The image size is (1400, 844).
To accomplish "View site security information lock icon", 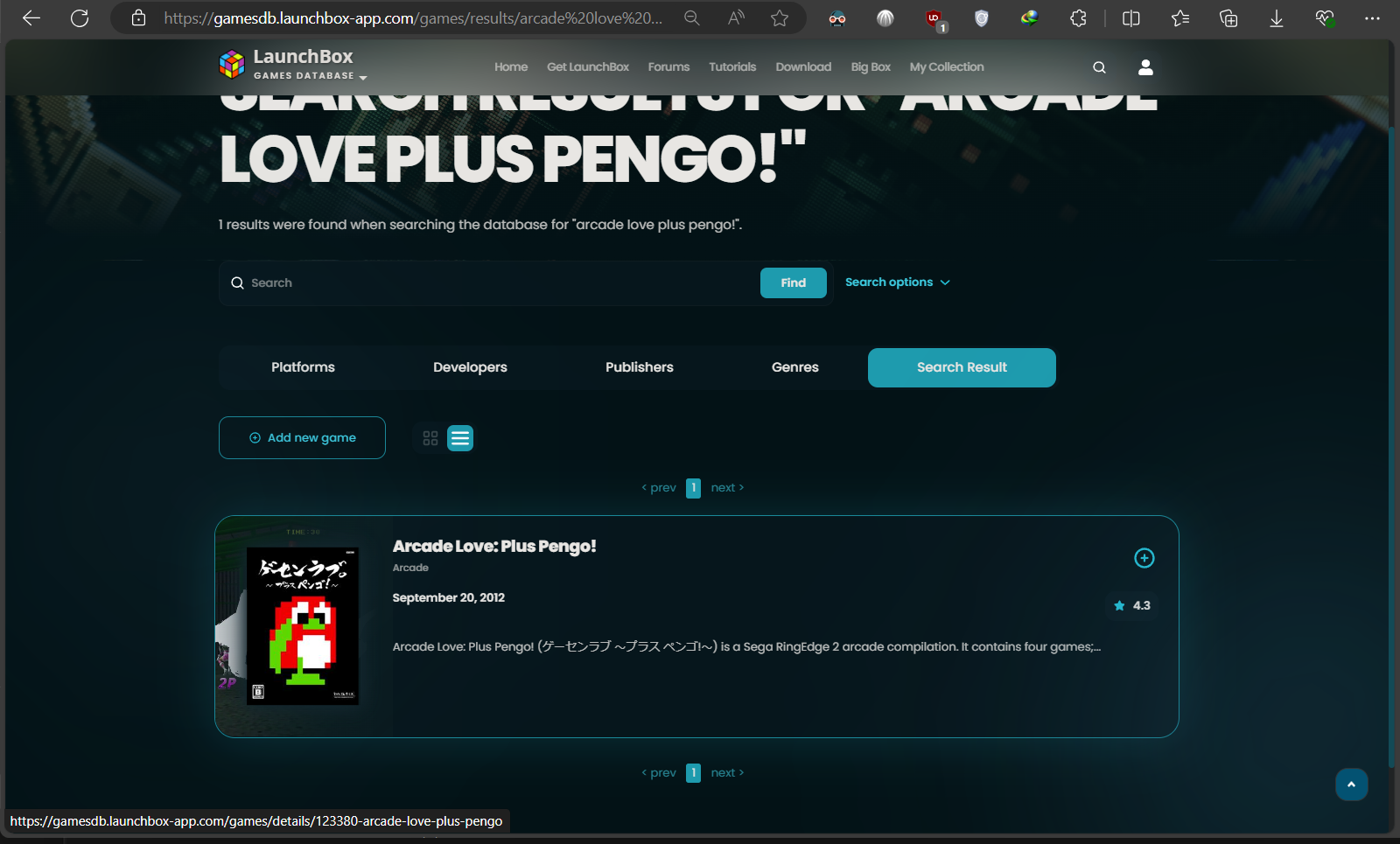I will point(138,18).
